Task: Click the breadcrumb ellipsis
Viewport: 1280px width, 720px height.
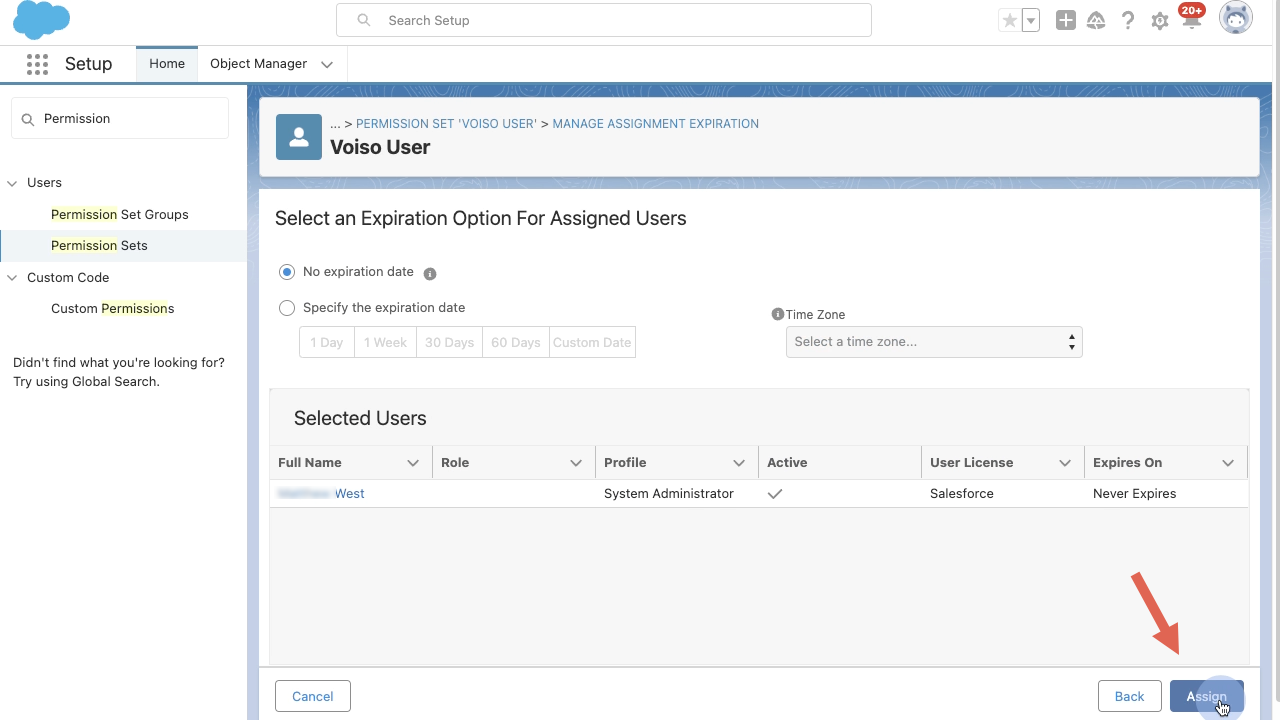Action: point(336,124)
